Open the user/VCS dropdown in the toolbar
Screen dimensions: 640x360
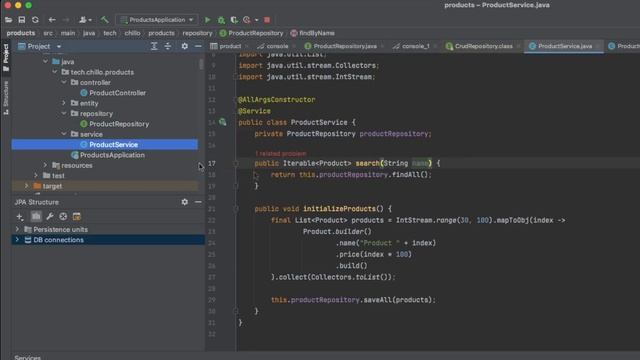[x=85, y=20]
